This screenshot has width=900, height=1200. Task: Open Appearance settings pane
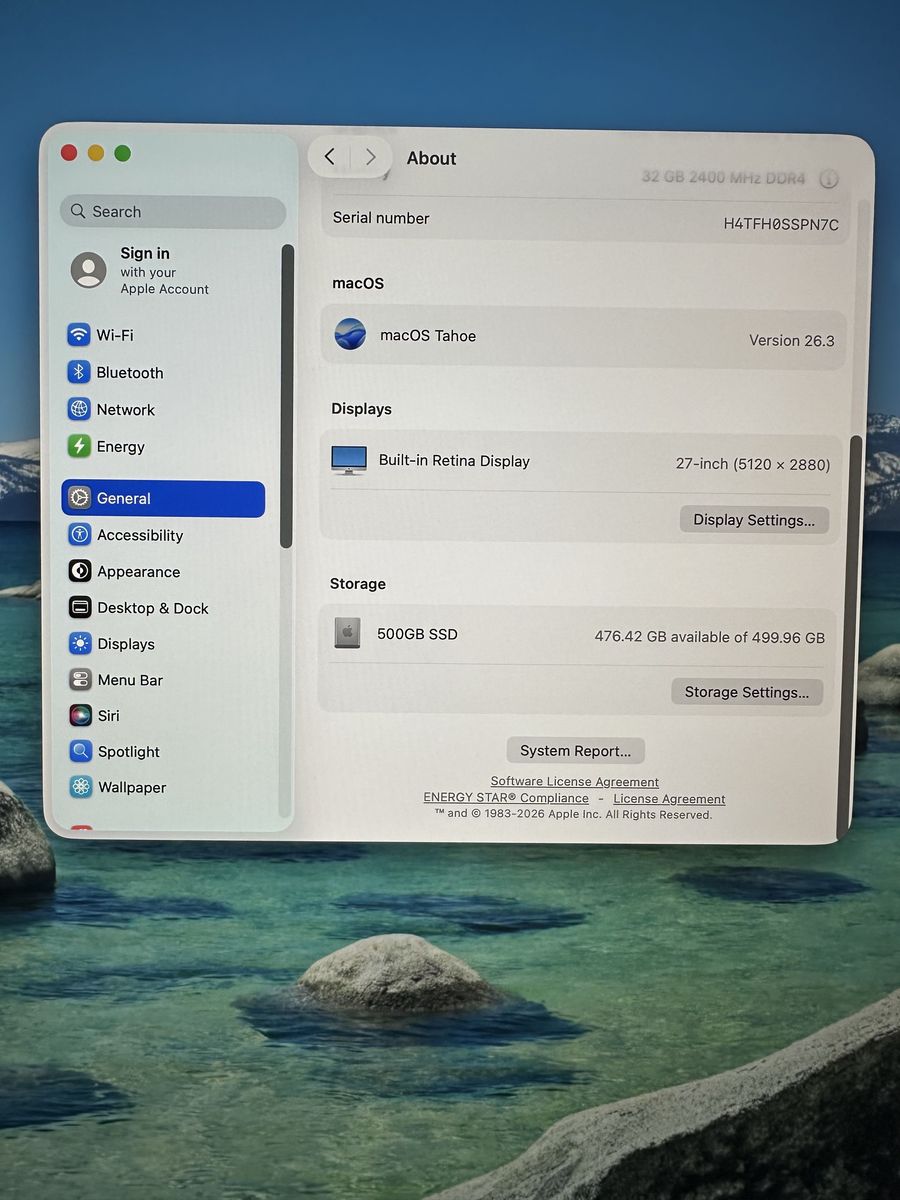click(x=138, y=572)
